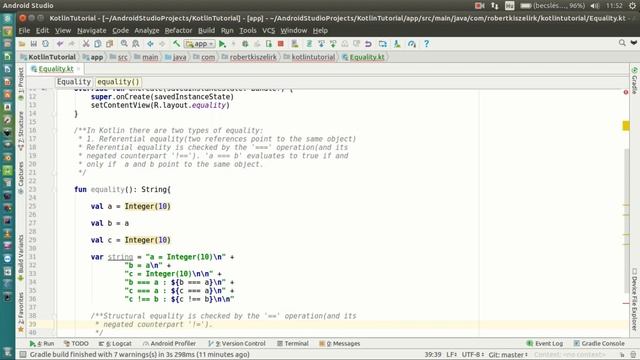Click the Replace toolbar icon

click(136, 44)
